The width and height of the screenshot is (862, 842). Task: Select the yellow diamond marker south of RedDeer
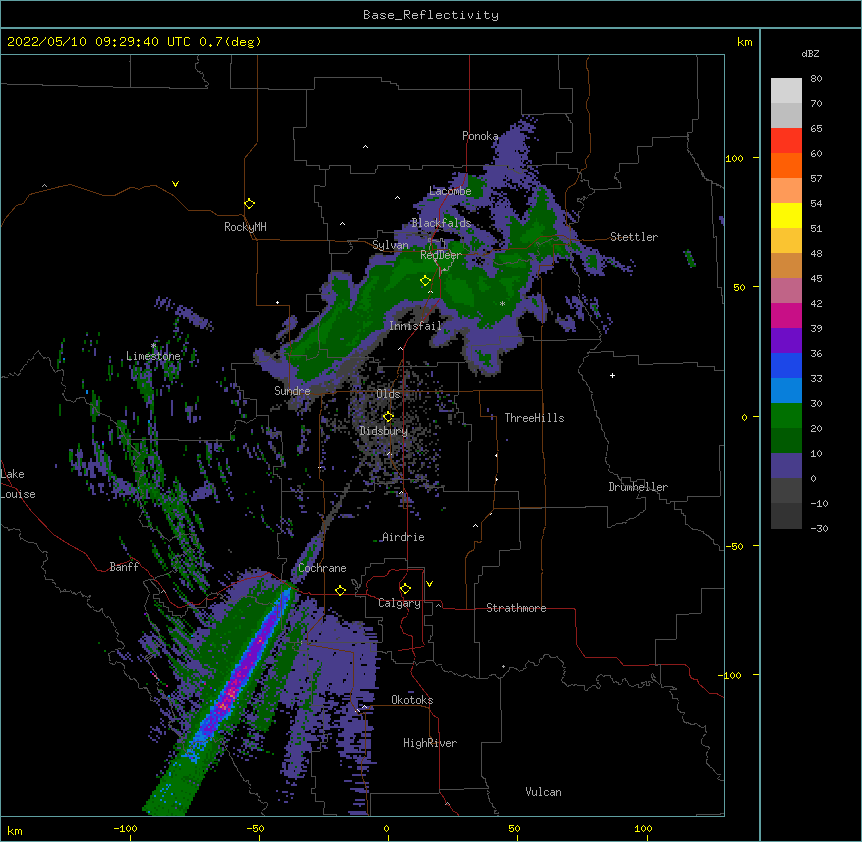pyautogui.click(x=425, y=281)
